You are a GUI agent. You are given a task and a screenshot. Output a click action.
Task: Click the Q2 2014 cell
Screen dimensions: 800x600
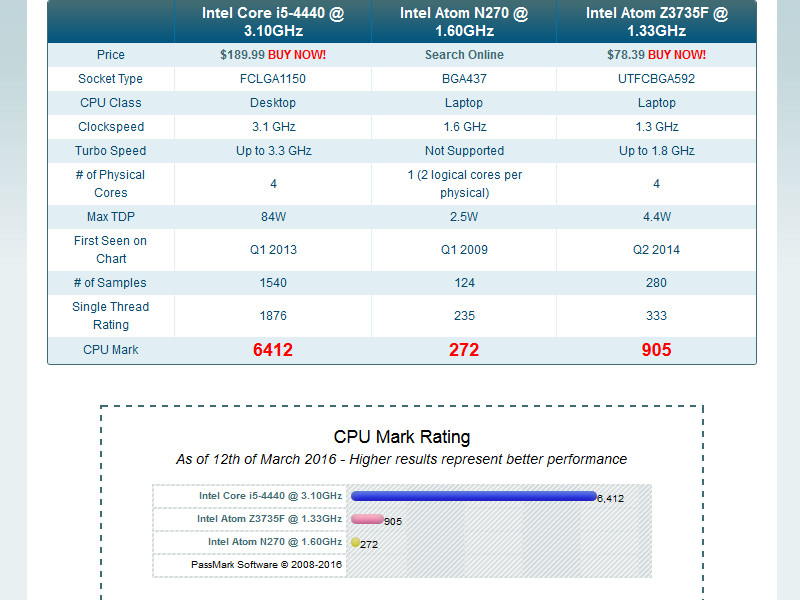pos(657,249)
